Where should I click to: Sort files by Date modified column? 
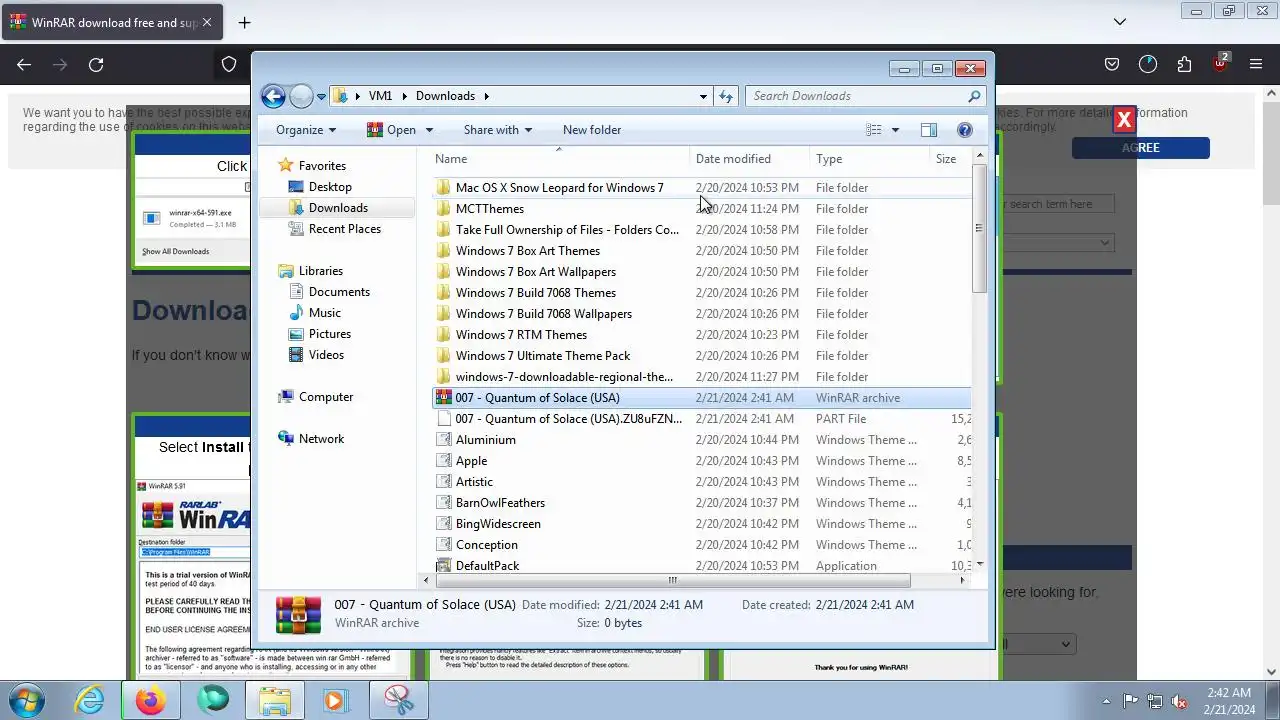pos(750,159)
